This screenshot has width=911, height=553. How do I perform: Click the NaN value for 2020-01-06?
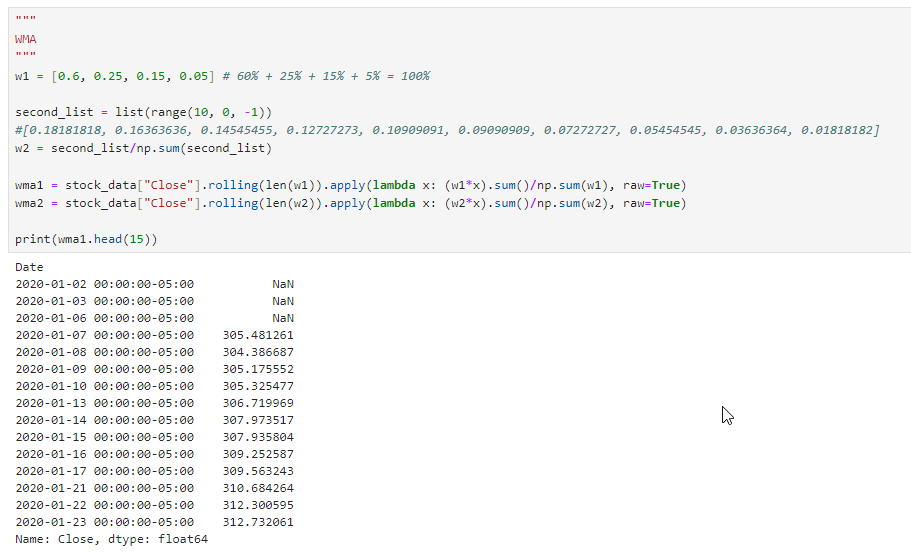coord(283,318)
